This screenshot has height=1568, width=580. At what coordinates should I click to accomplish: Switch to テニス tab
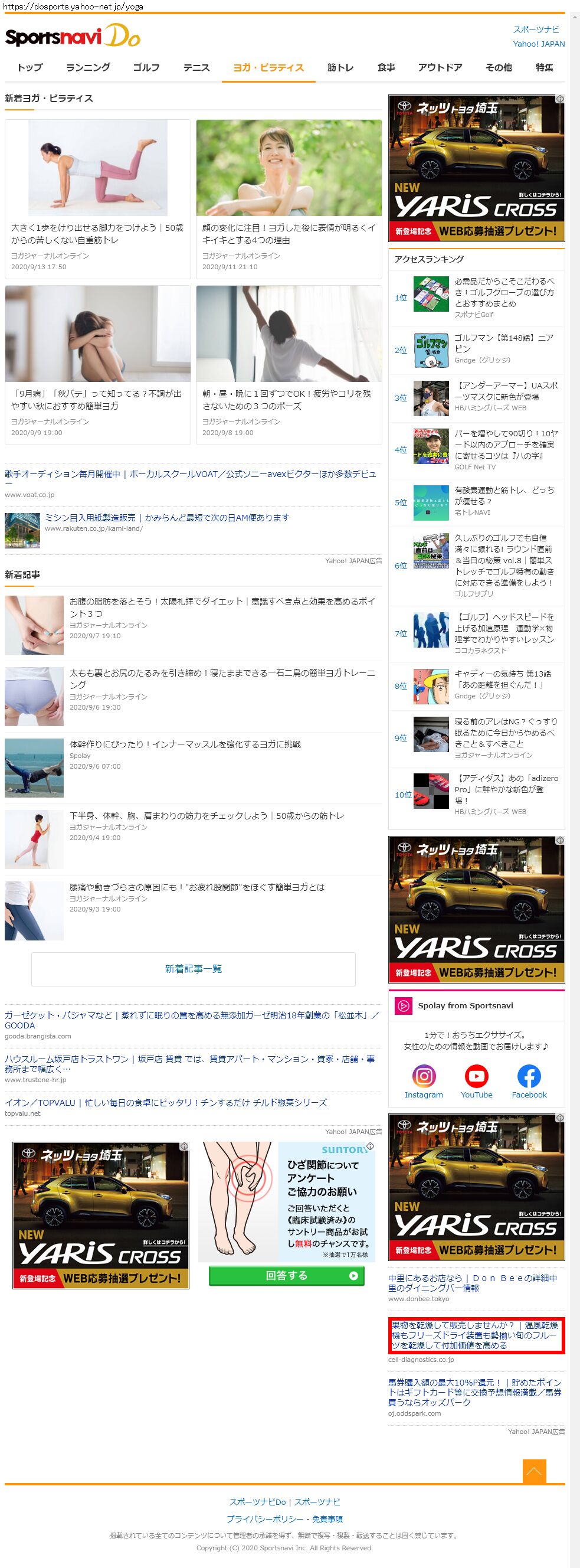pyautogui.click(x=196, y=67)
